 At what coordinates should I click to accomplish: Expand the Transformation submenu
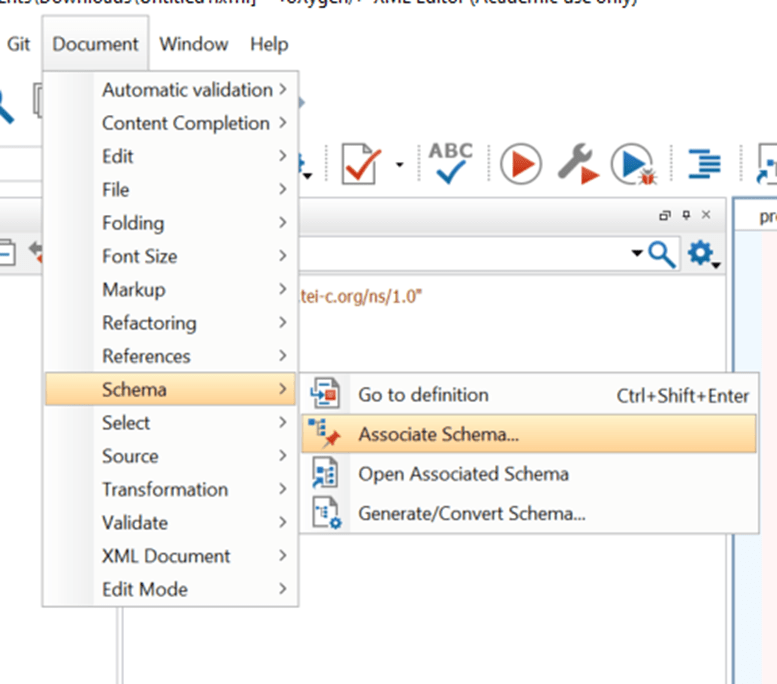[x=165, y=489]
